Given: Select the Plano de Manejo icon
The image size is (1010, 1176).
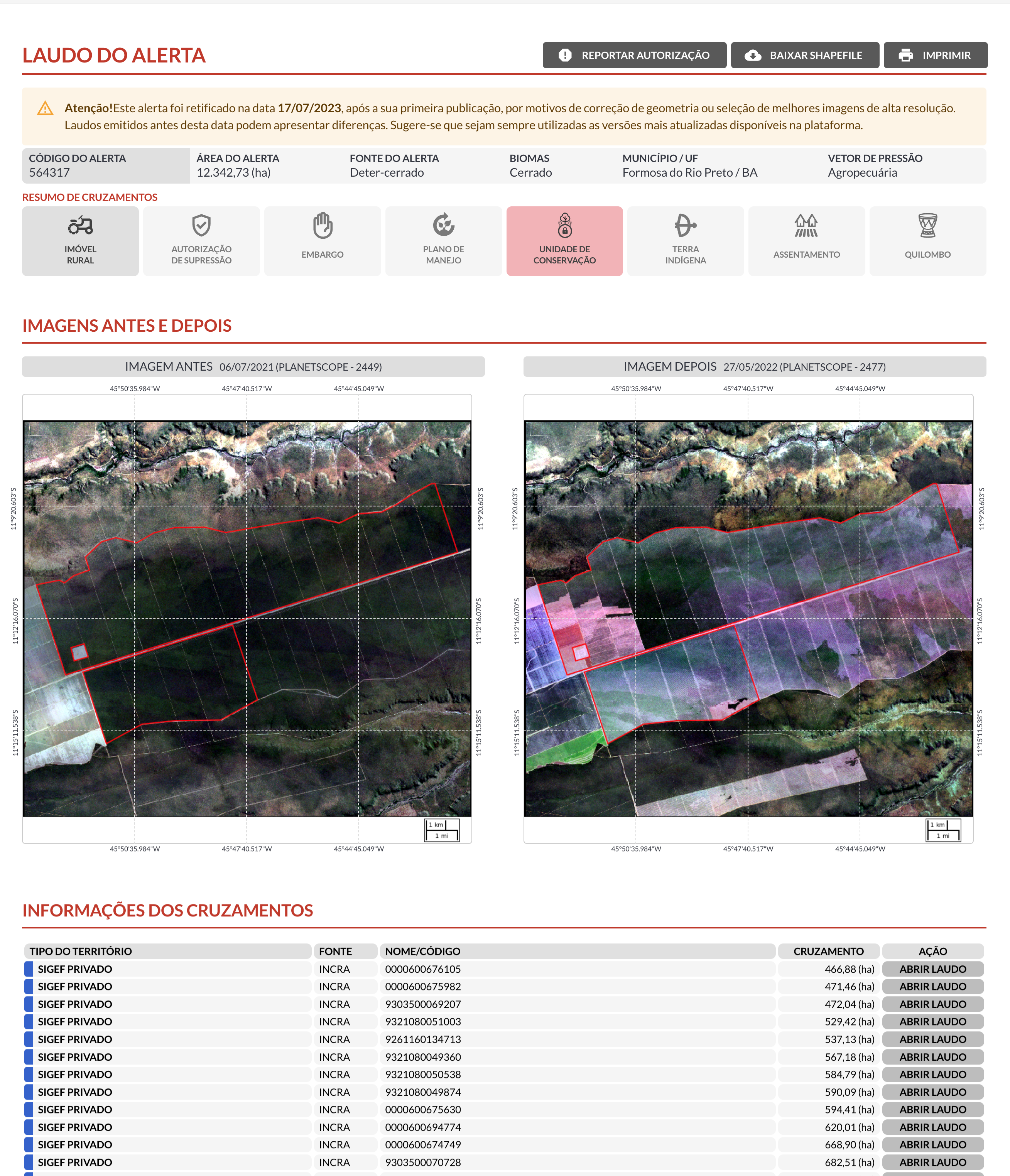Looking at the screenshot, I should pos(443,225).
